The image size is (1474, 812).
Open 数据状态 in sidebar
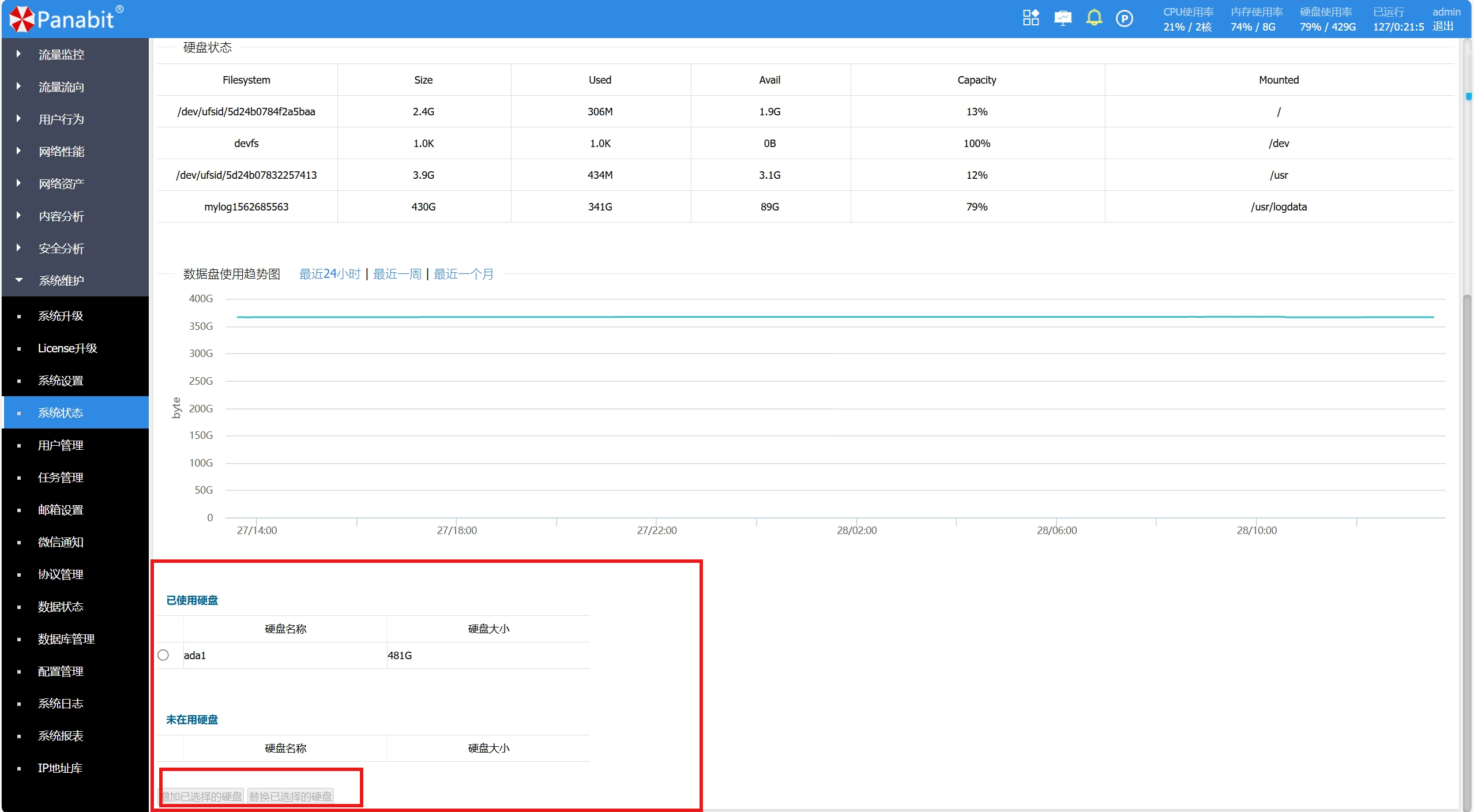point(75,607)
